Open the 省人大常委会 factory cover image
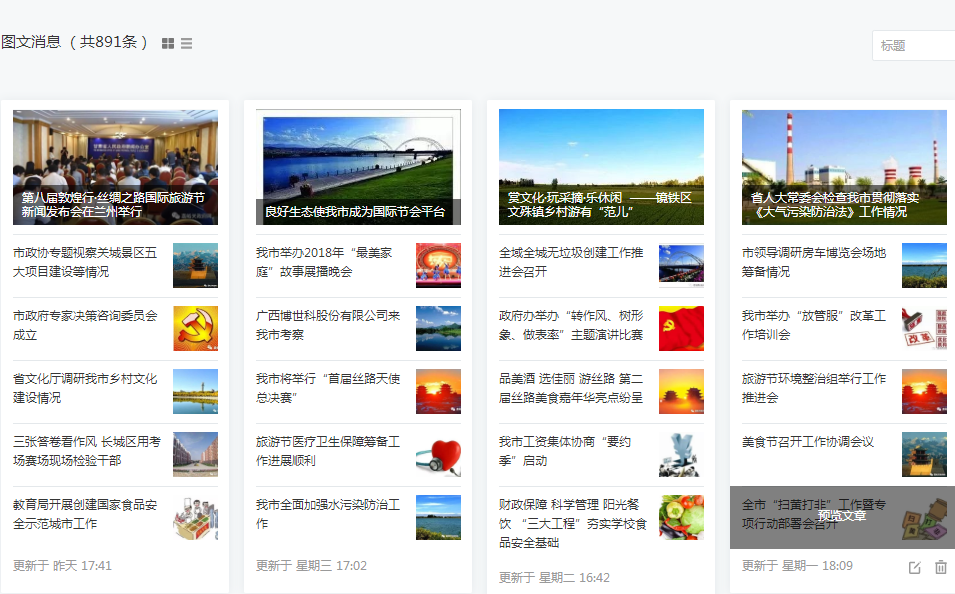 pos(844,167)
